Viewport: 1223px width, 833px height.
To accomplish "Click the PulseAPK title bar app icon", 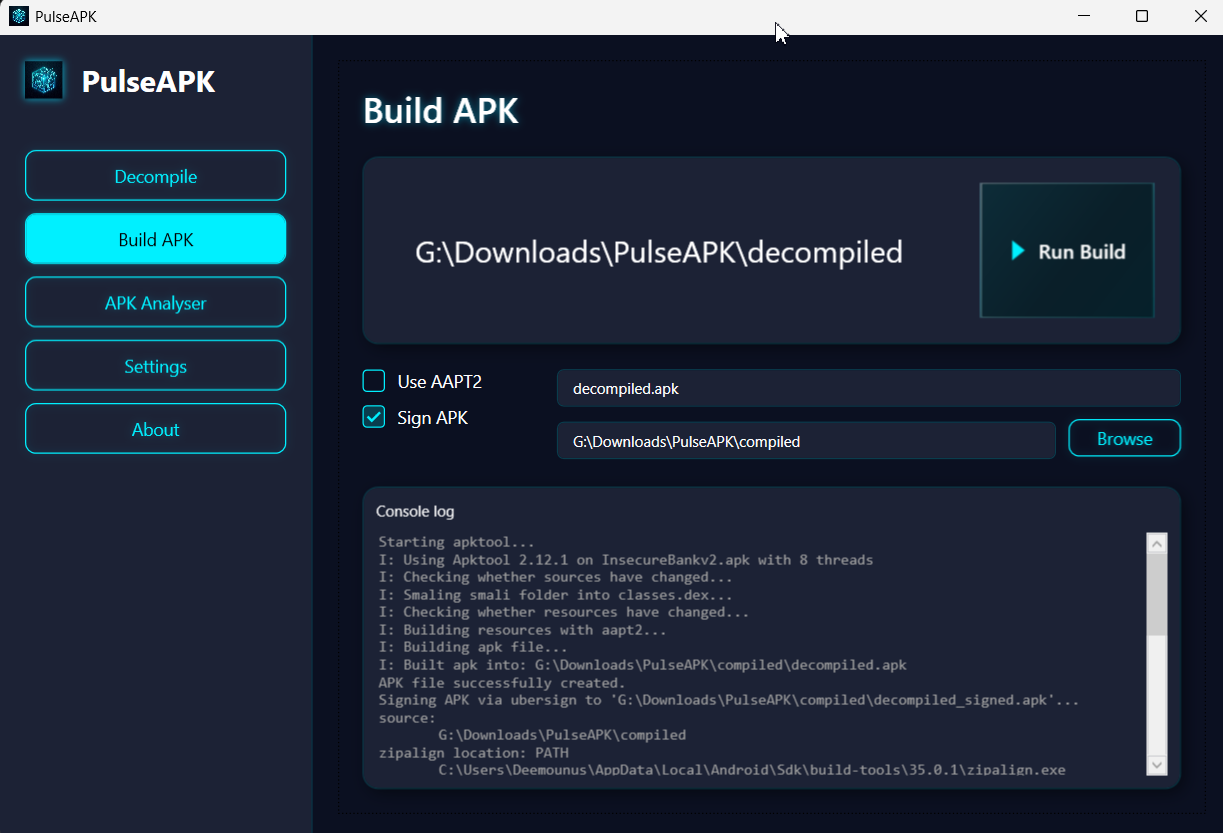I will [19, 17].
